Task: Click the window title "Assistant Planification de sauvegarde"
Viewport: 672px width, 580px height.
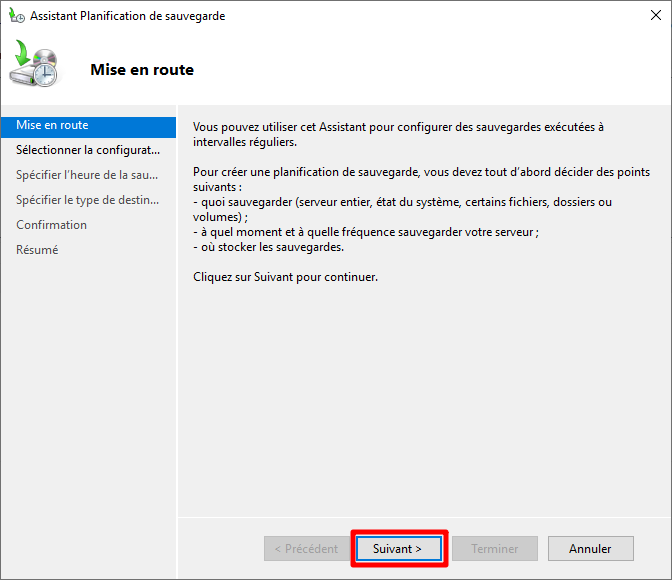Action: pos(127,16)
